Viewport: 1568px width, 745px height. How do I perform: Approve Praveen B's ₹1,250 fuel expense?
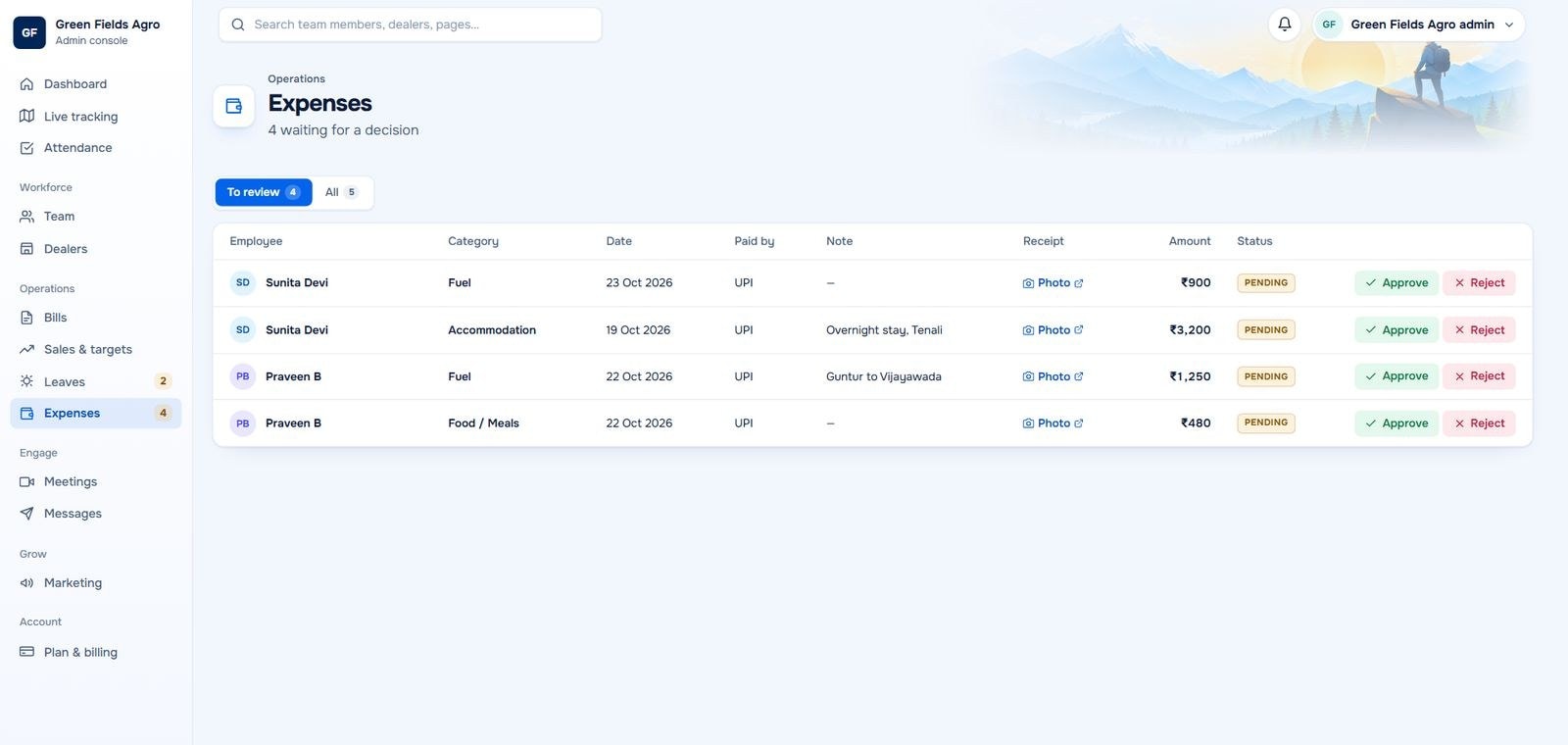coord(1396,376)
